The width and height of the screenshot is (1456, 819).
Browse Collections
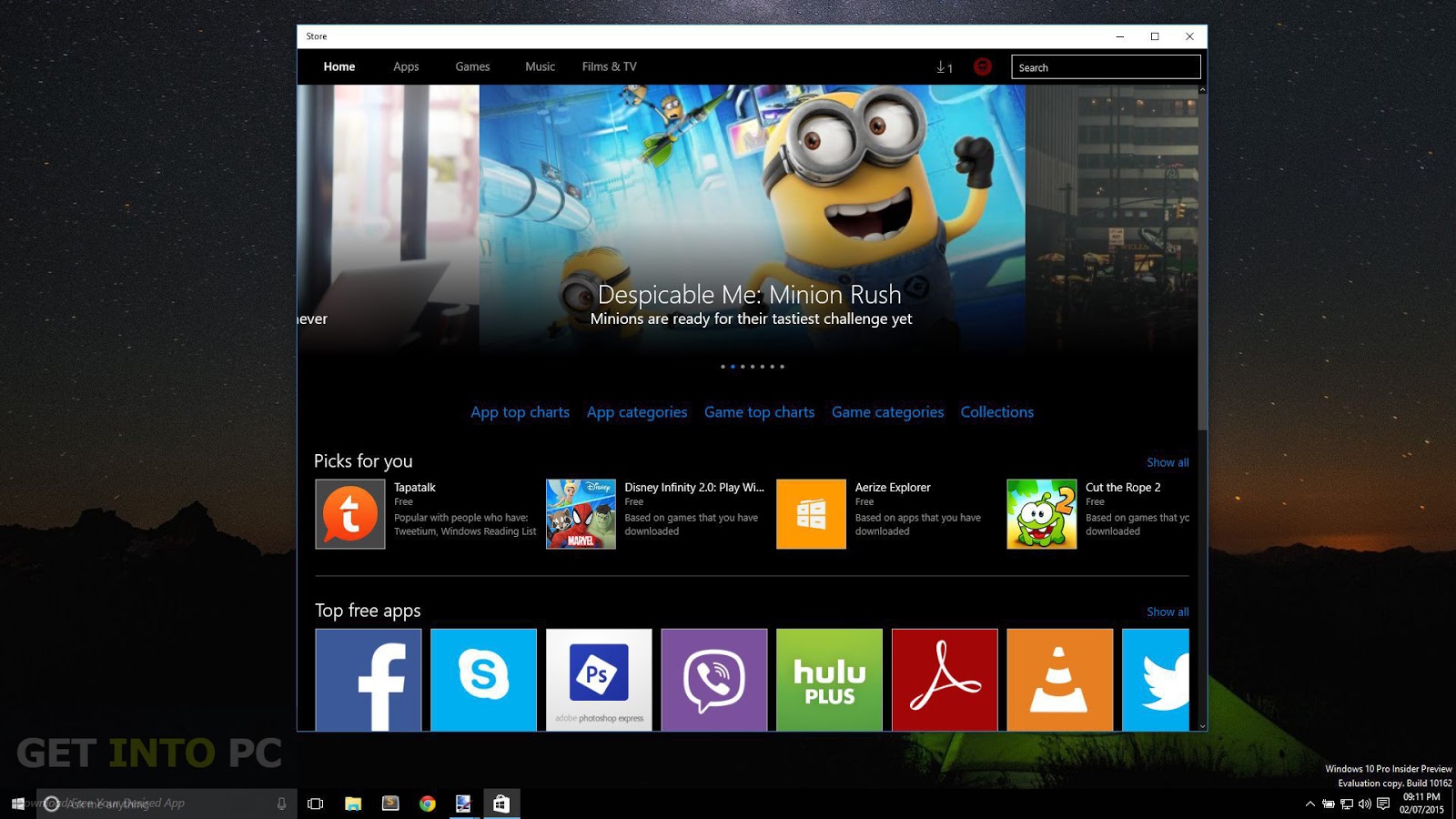(x=997, y=412)
